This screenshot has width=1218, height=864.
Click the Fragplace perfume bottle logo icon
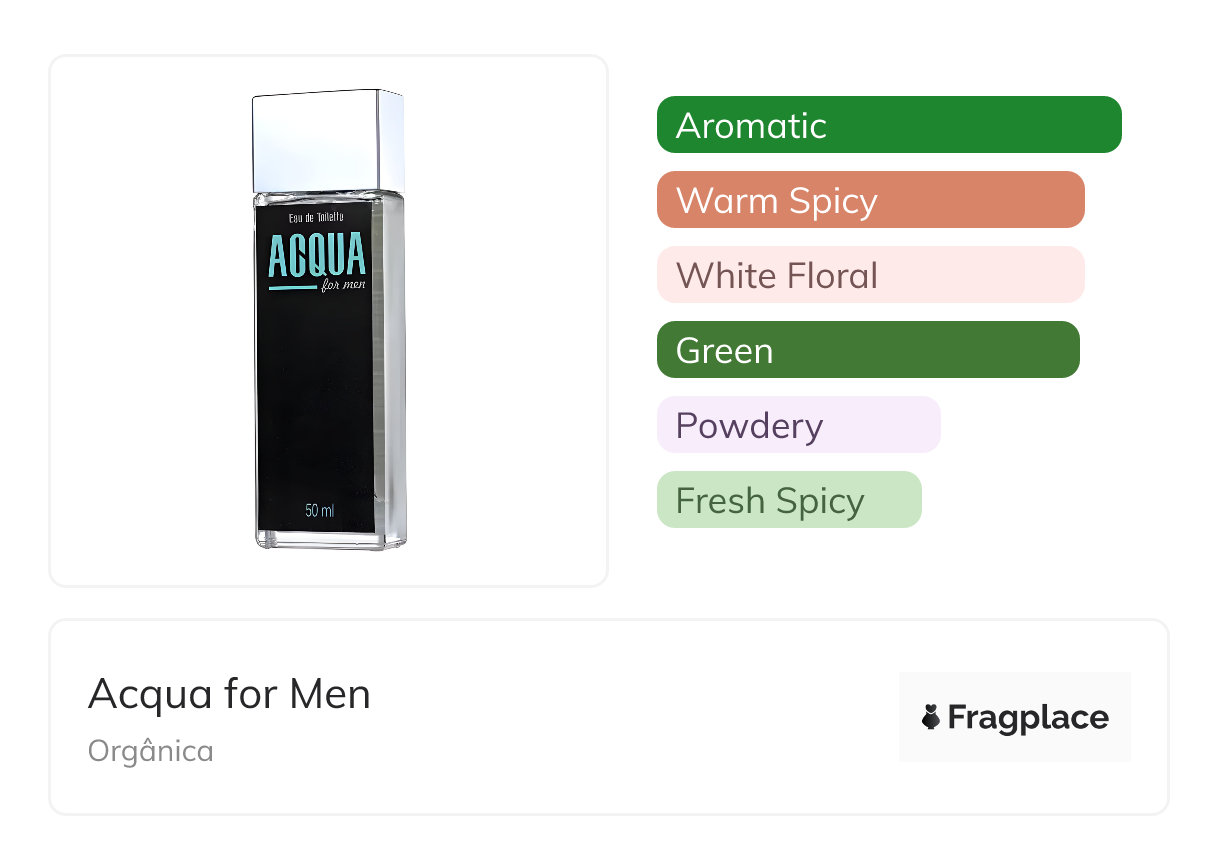(x=931, y=717)
